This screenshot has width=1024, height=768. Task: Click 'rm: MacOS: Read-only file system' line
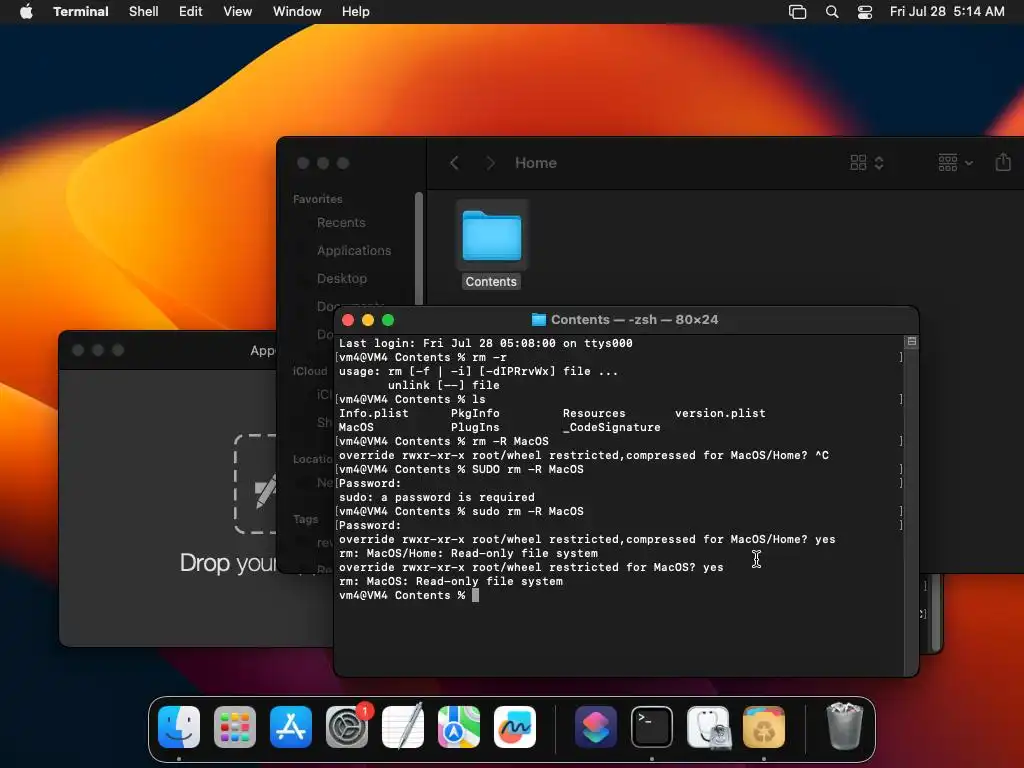[451, 581]
